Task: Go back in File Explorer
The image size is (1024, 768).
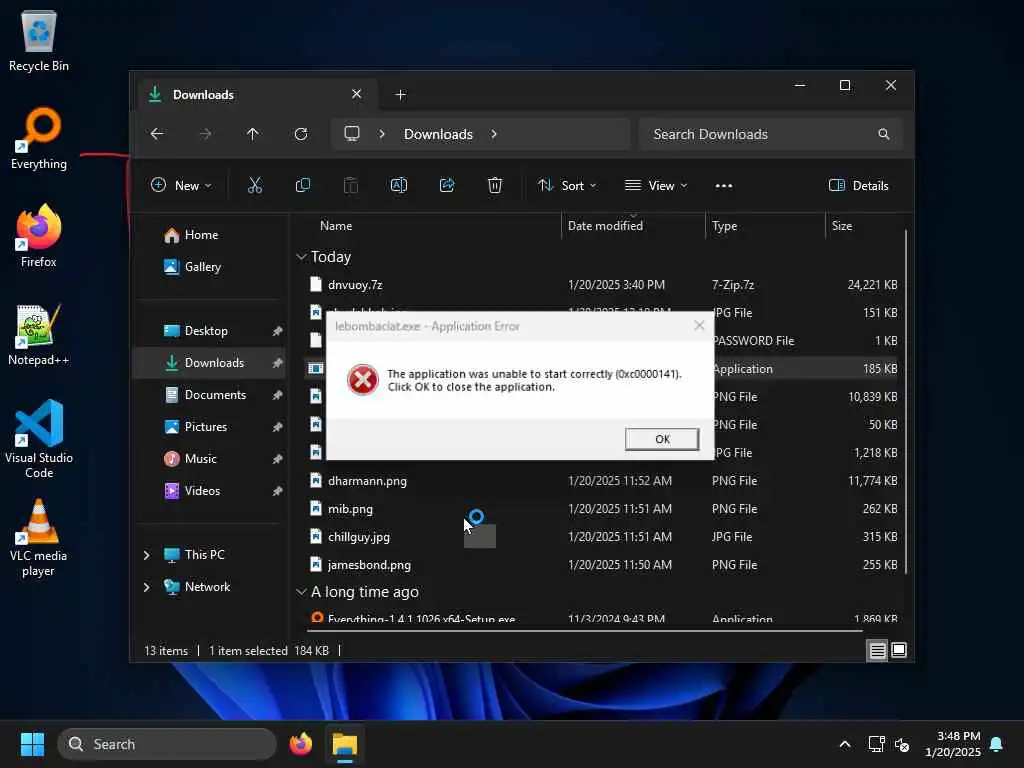Action: [157, 134]
